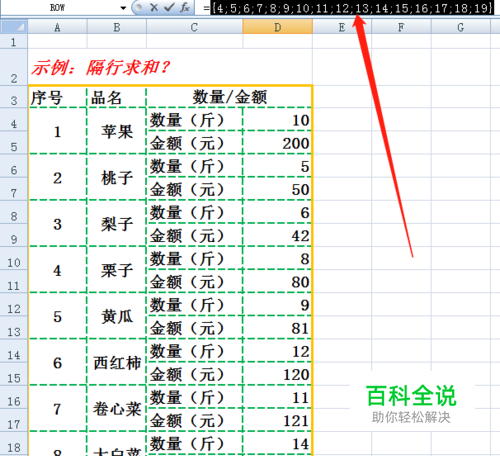Image resolution: width=500 pixels, height=456 pixels.
Task: Click the 卷心菜 product cell
Action: tap(117, 409)
